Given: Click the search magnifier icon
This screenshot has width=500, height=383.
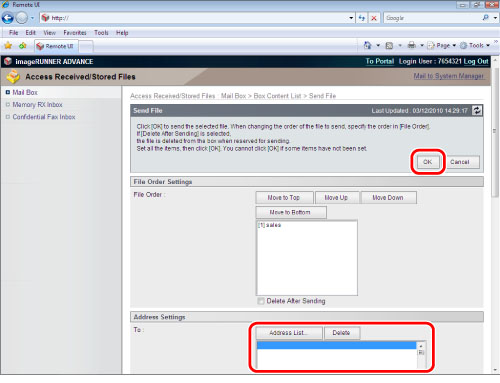Looking at the screenshot, I should (x=486, y=18).
